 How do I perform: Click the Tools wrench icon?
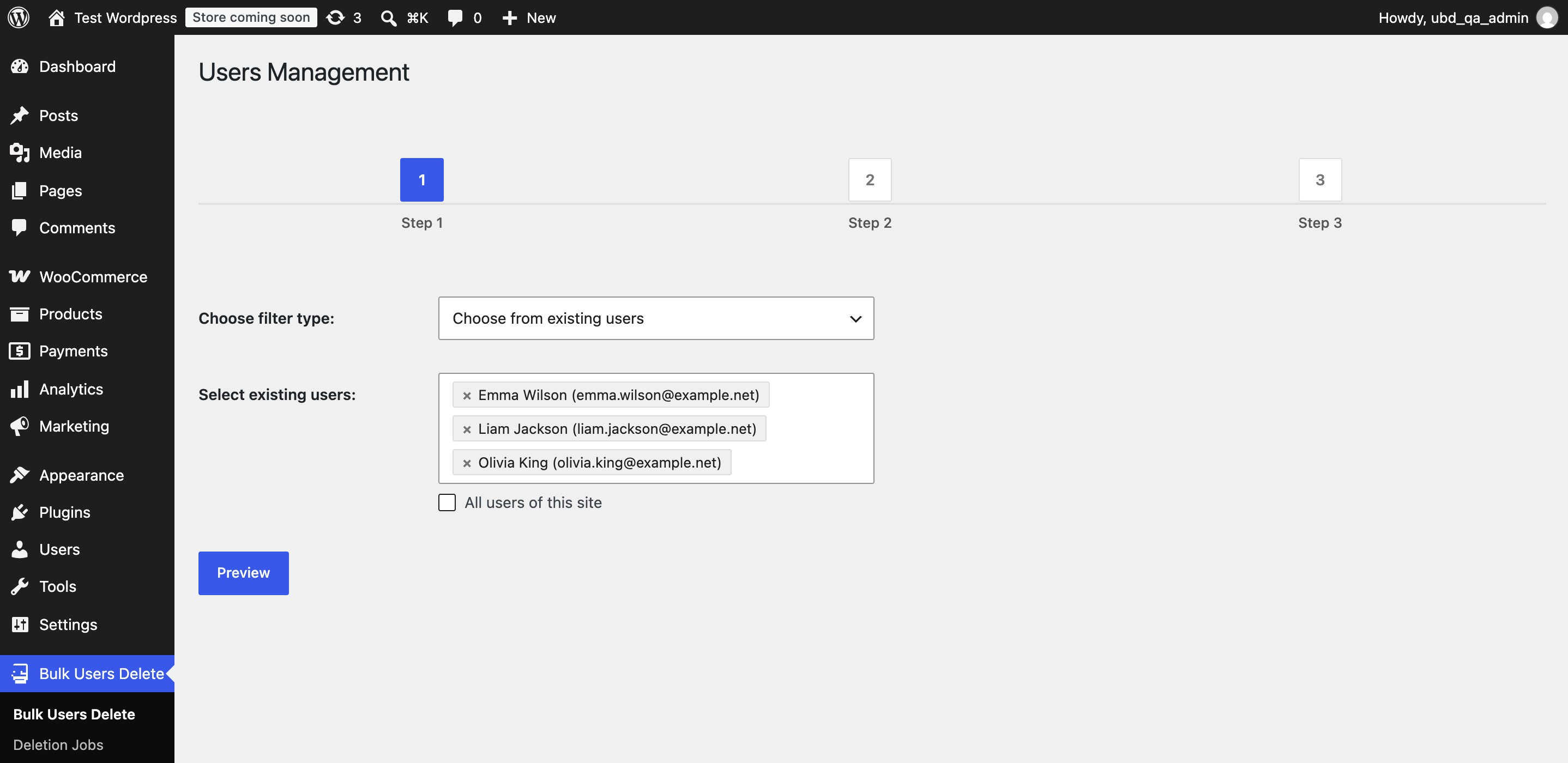coord(20,586)
